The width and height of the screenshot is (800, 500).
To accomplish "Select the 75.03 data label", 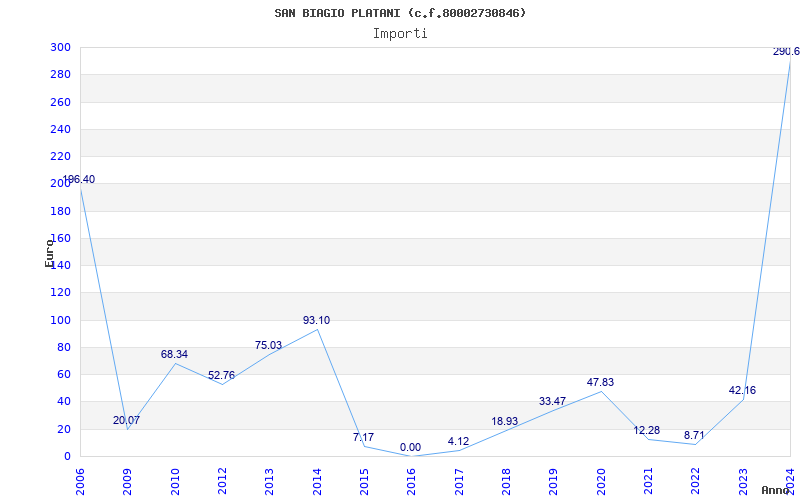I will 268,345.
